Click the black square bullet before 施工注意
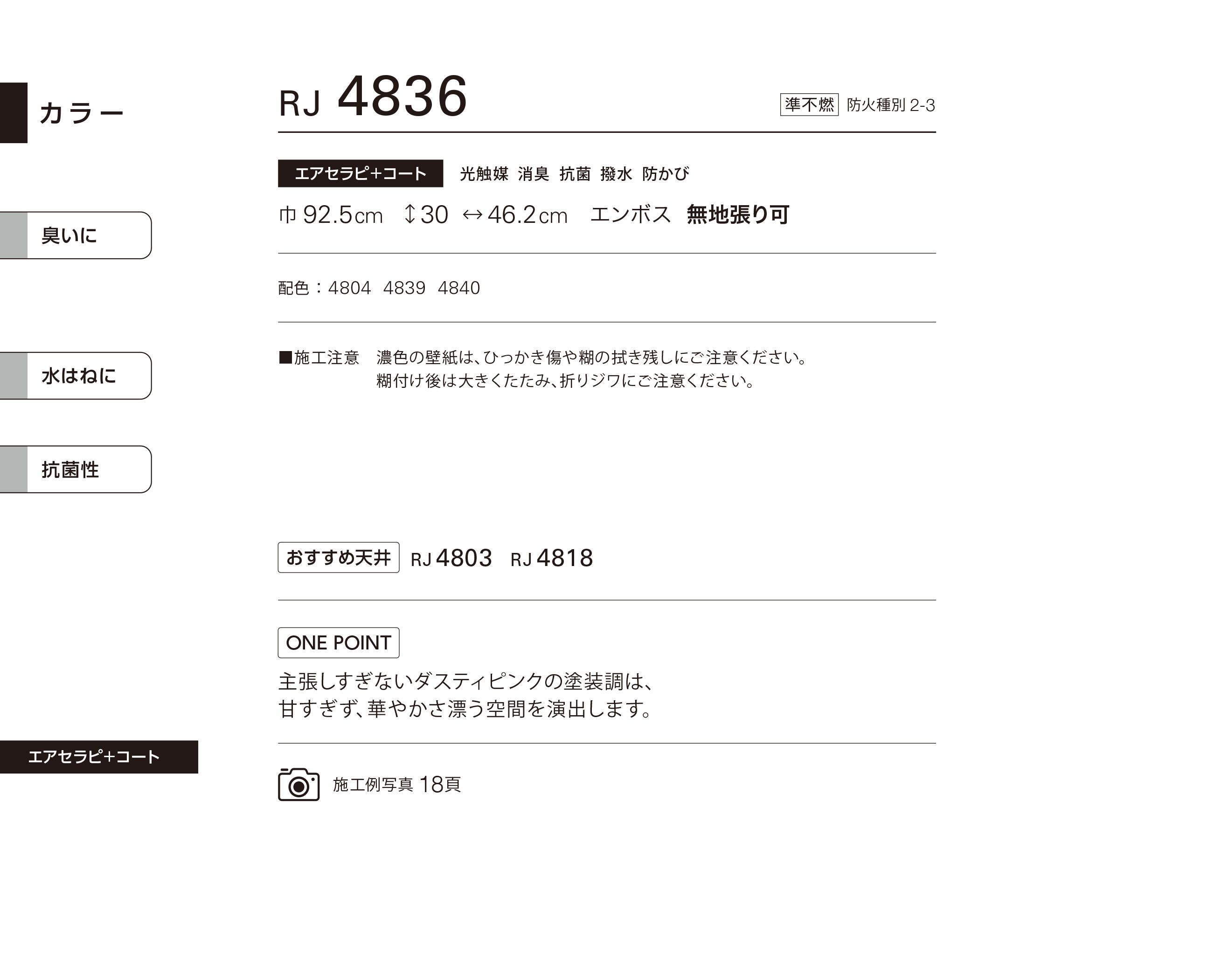 [x=285, y=358]
